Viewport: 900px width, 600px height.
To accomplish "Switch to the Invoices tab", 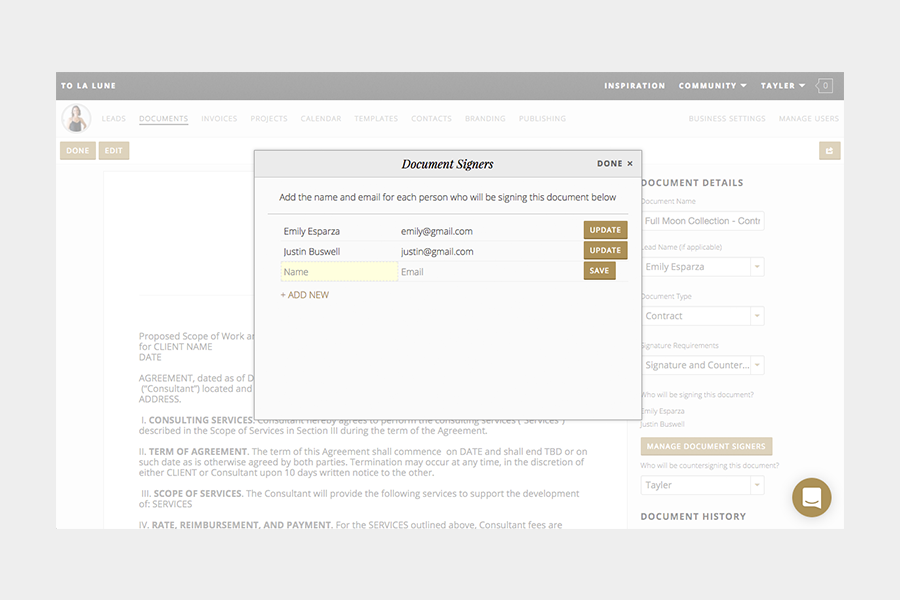I will [219, 119].
